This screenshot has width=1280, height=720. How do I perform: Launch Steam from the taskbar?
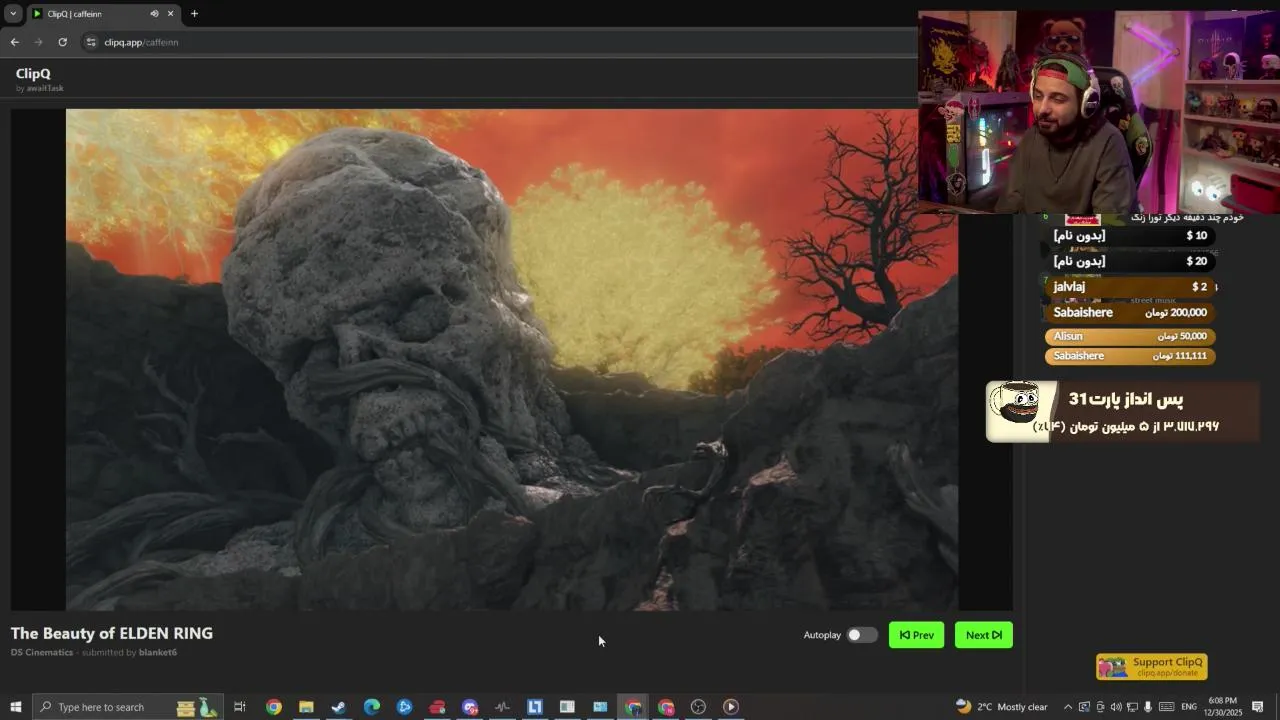(339, 707)
